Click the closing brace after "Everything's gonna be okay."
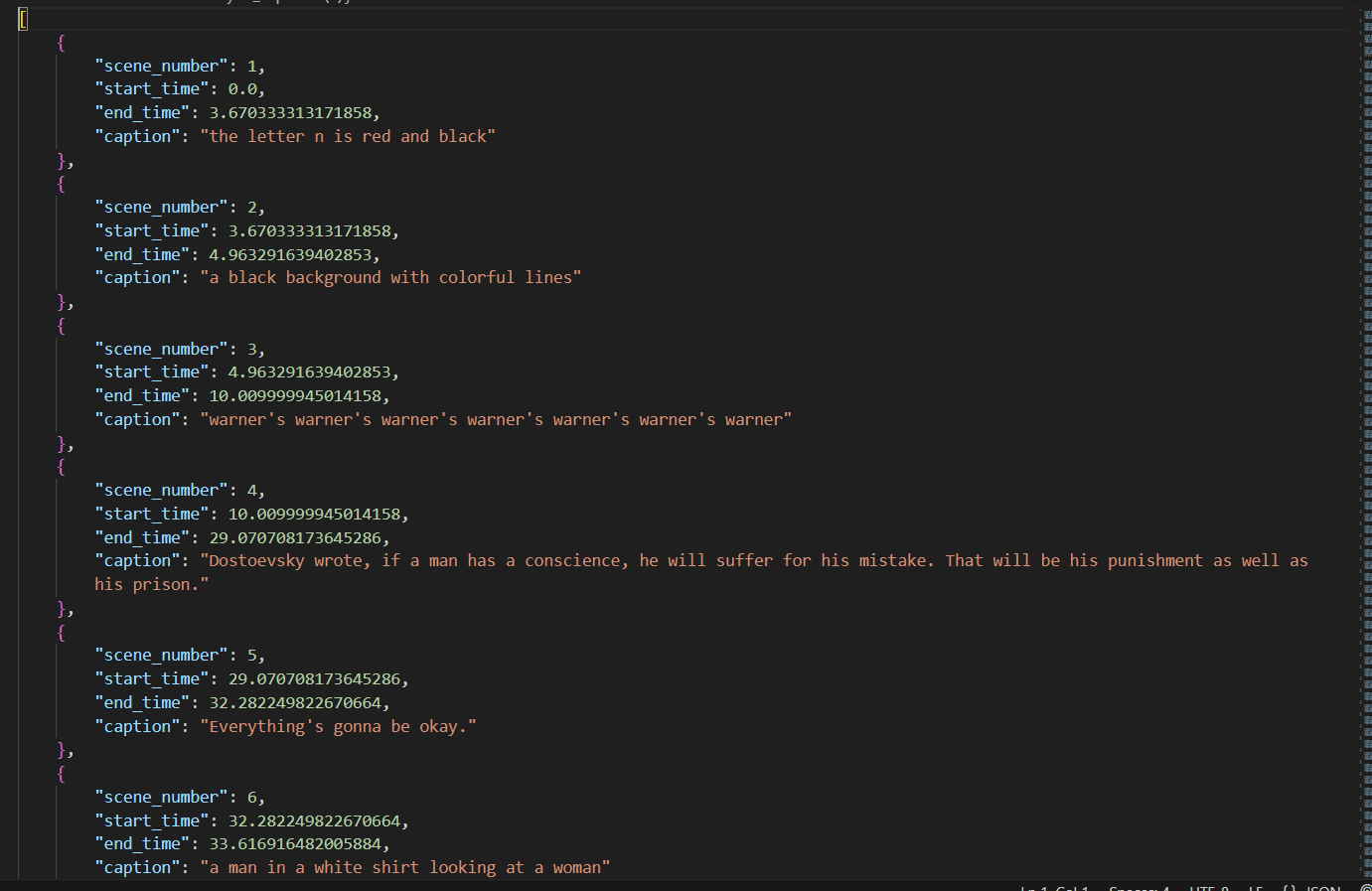 tap(62, 750)
